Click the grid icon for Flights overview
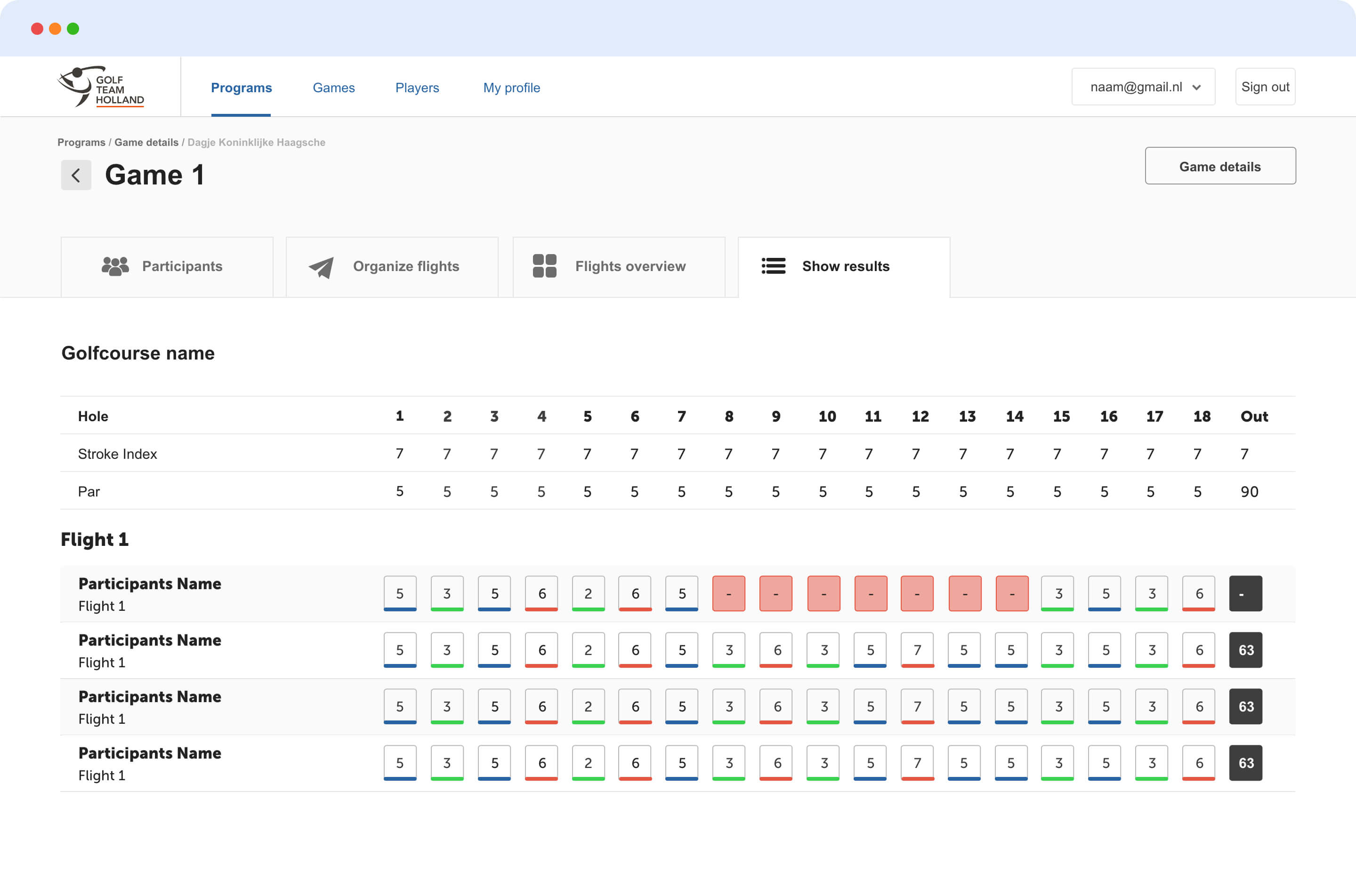The width and height of the screenshot is (1356, 896). (544, 266)
